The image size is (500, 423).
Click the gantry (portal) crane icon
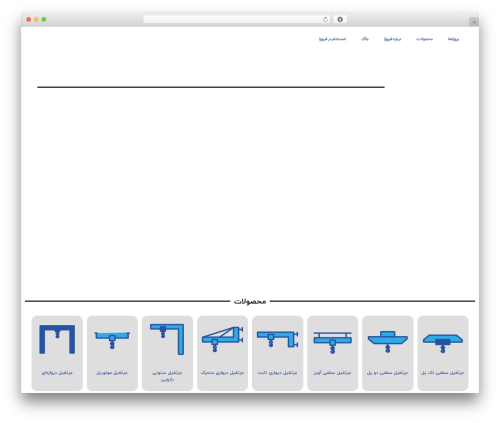[57, 339]
